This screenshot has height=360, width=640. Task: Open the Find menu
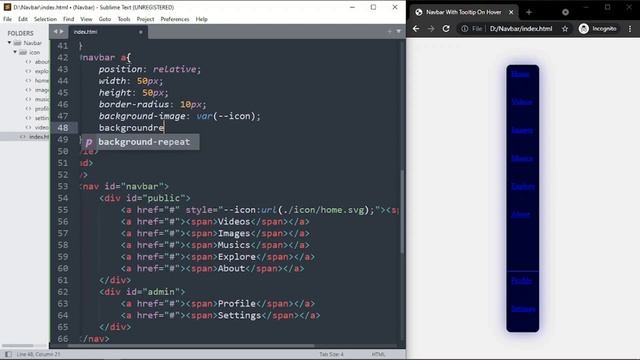(x=69, y=19)
